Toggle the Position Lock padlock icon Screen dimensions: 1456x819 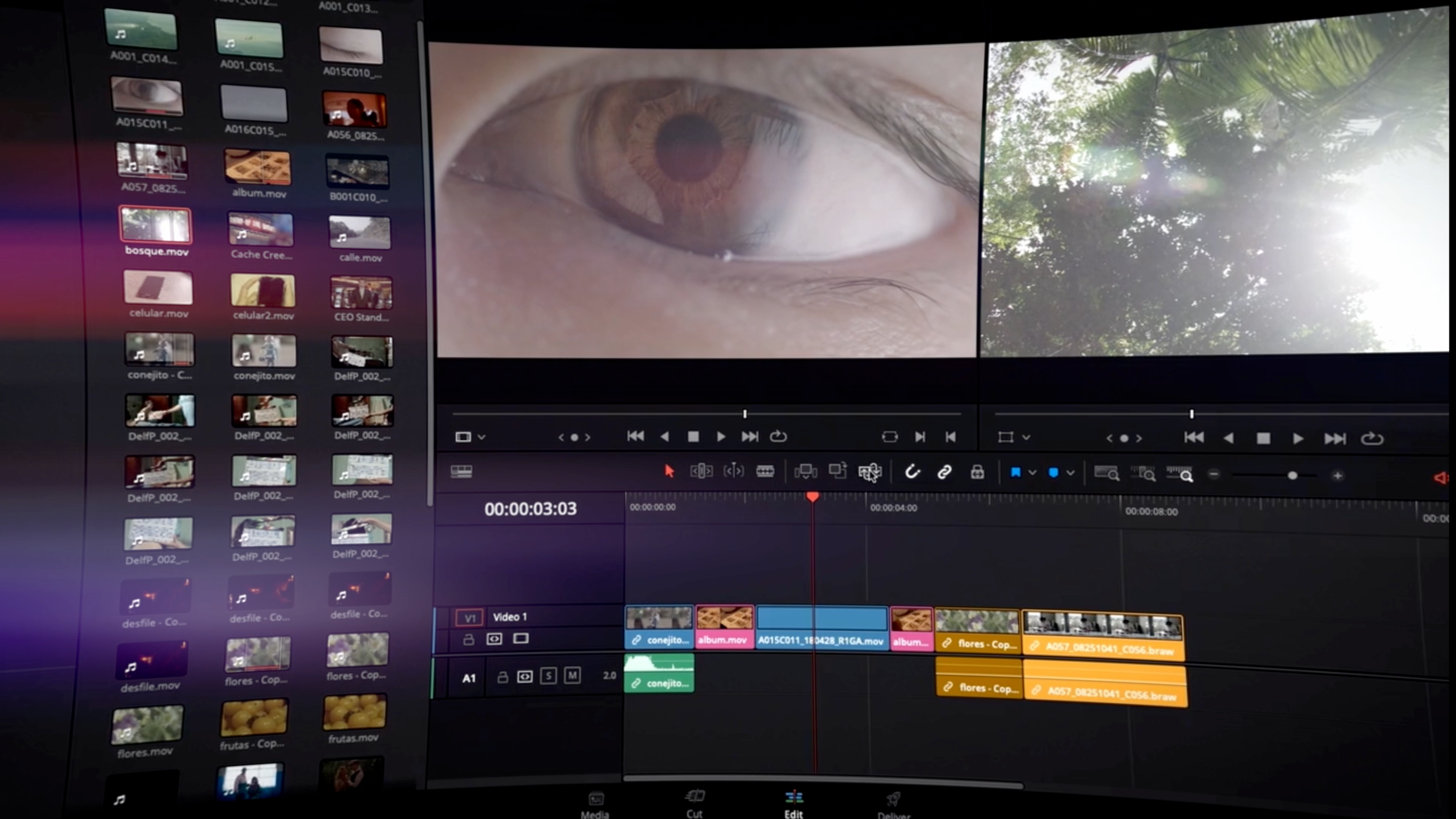tap(977, 472)
